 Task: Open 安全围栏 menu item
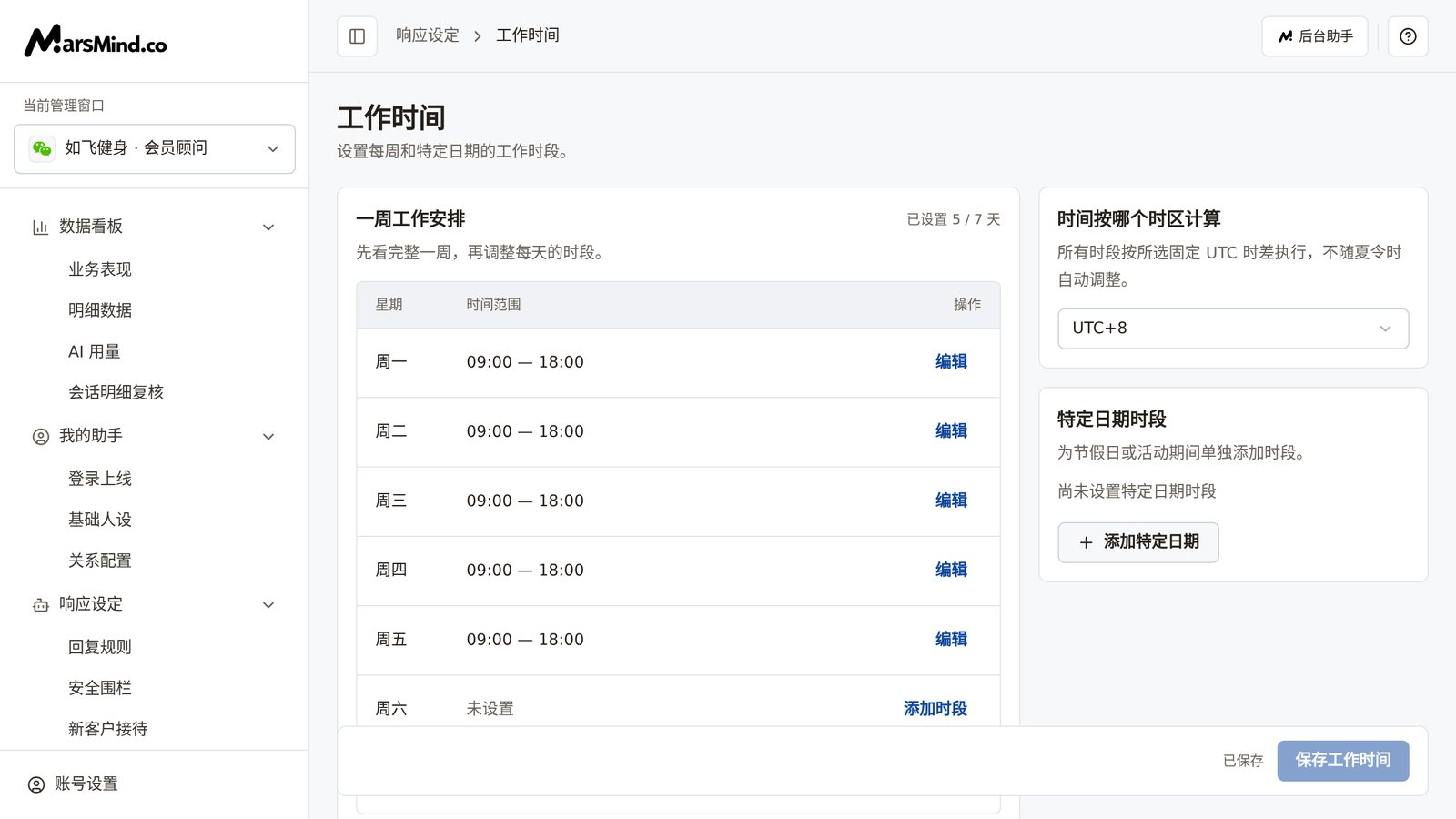100,688
